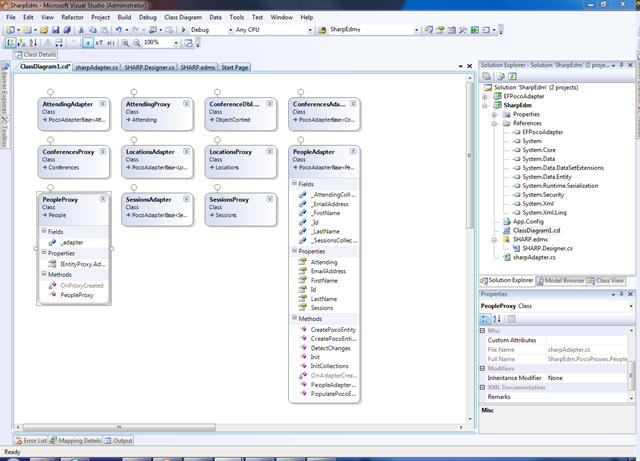Open the Class View tab
640x461 pixels.
606,281
